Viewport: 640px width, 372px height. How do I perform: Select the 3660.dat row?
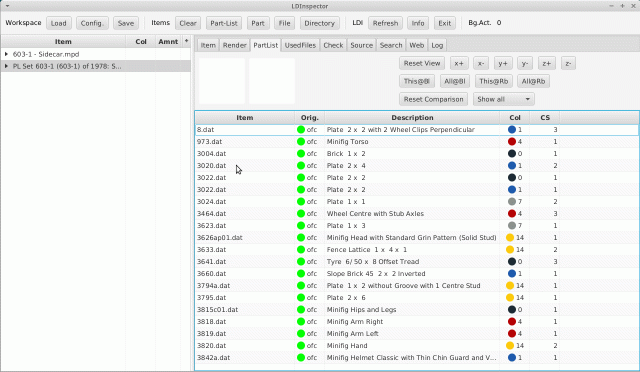417,274
